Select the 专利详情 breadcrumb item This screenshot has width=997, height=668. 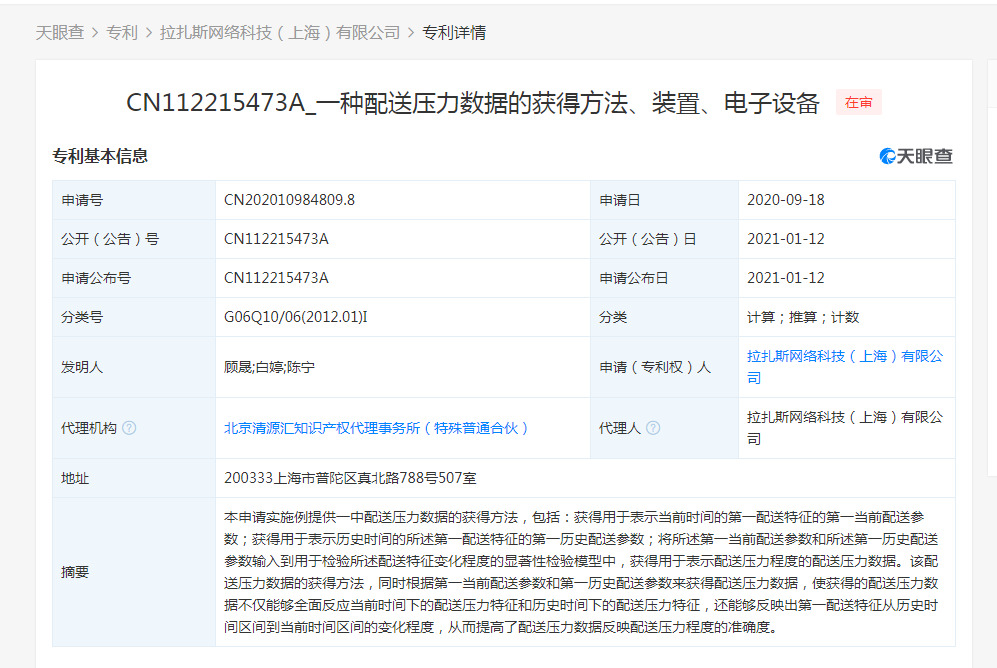tap(454, 32)
